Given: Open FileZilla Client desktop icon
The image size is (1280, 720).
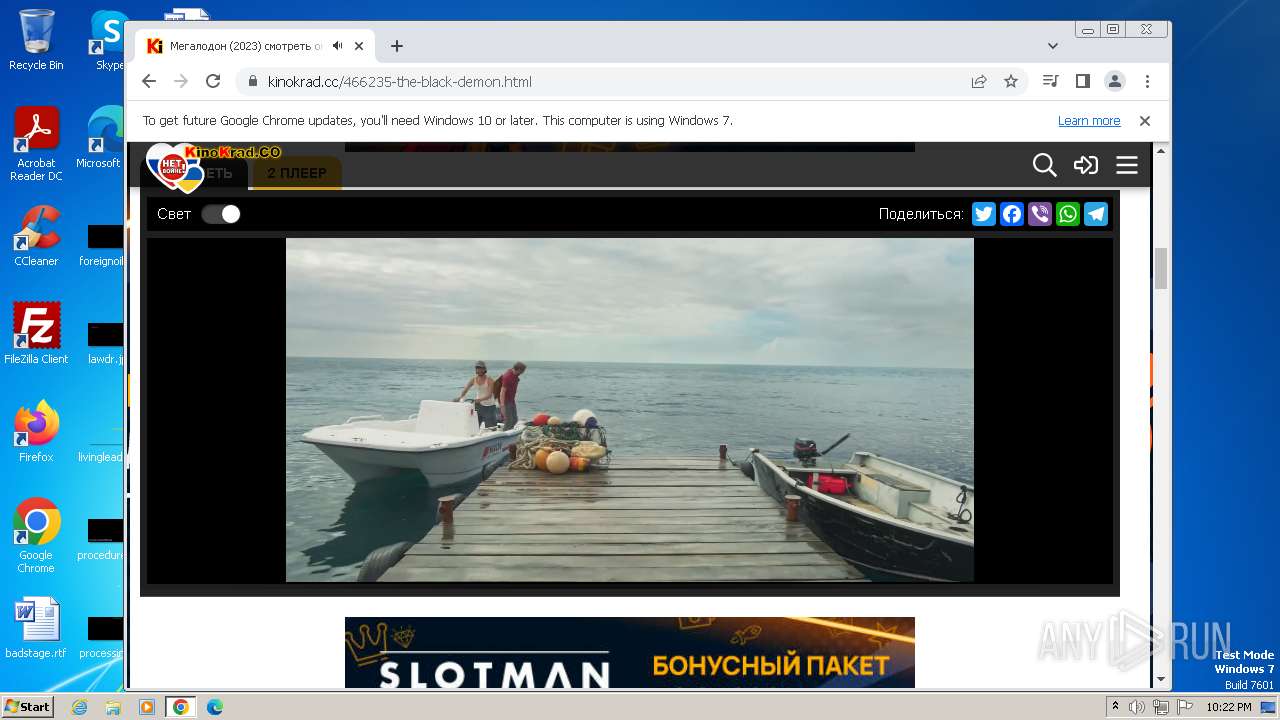Looking at the screenshot, I should point(36,333).
